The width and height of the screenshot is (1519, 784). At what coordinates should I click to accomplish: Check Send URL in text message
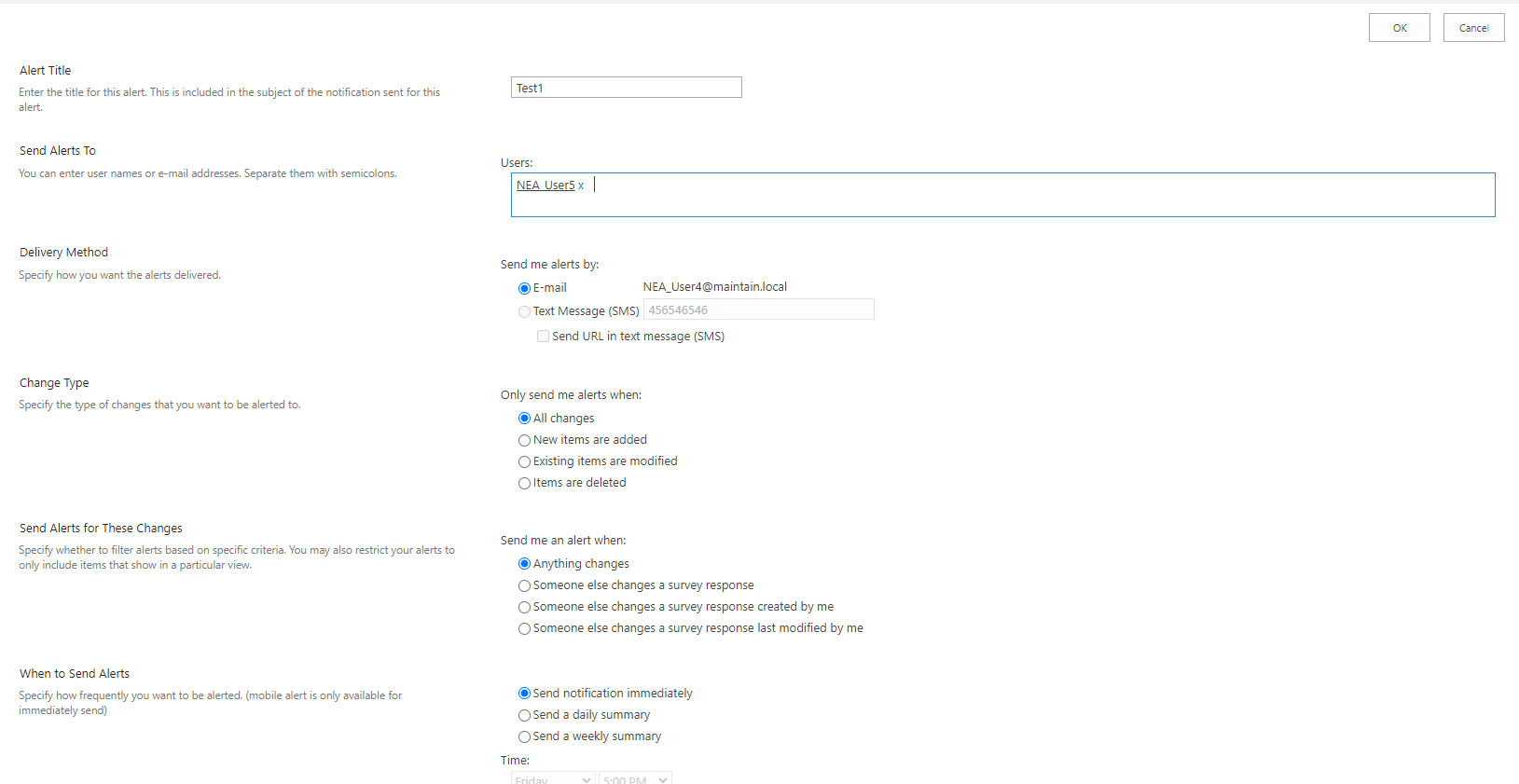point(543,337)
